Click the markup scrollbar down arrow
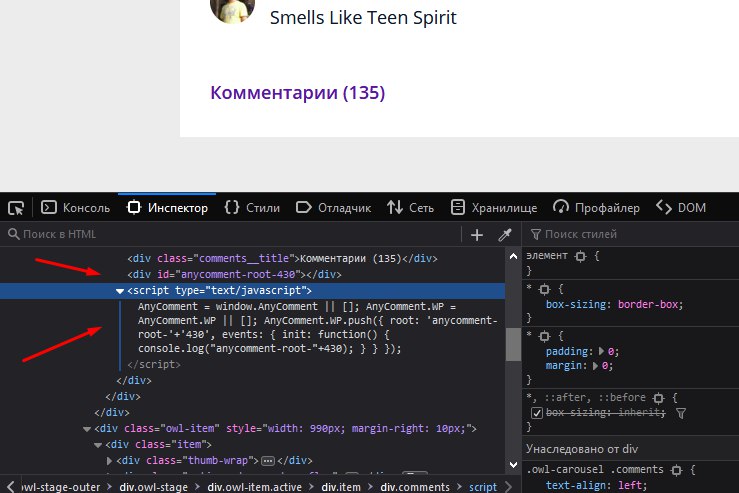The height and width of the screenshot is (493, 739). pos(513,465)
